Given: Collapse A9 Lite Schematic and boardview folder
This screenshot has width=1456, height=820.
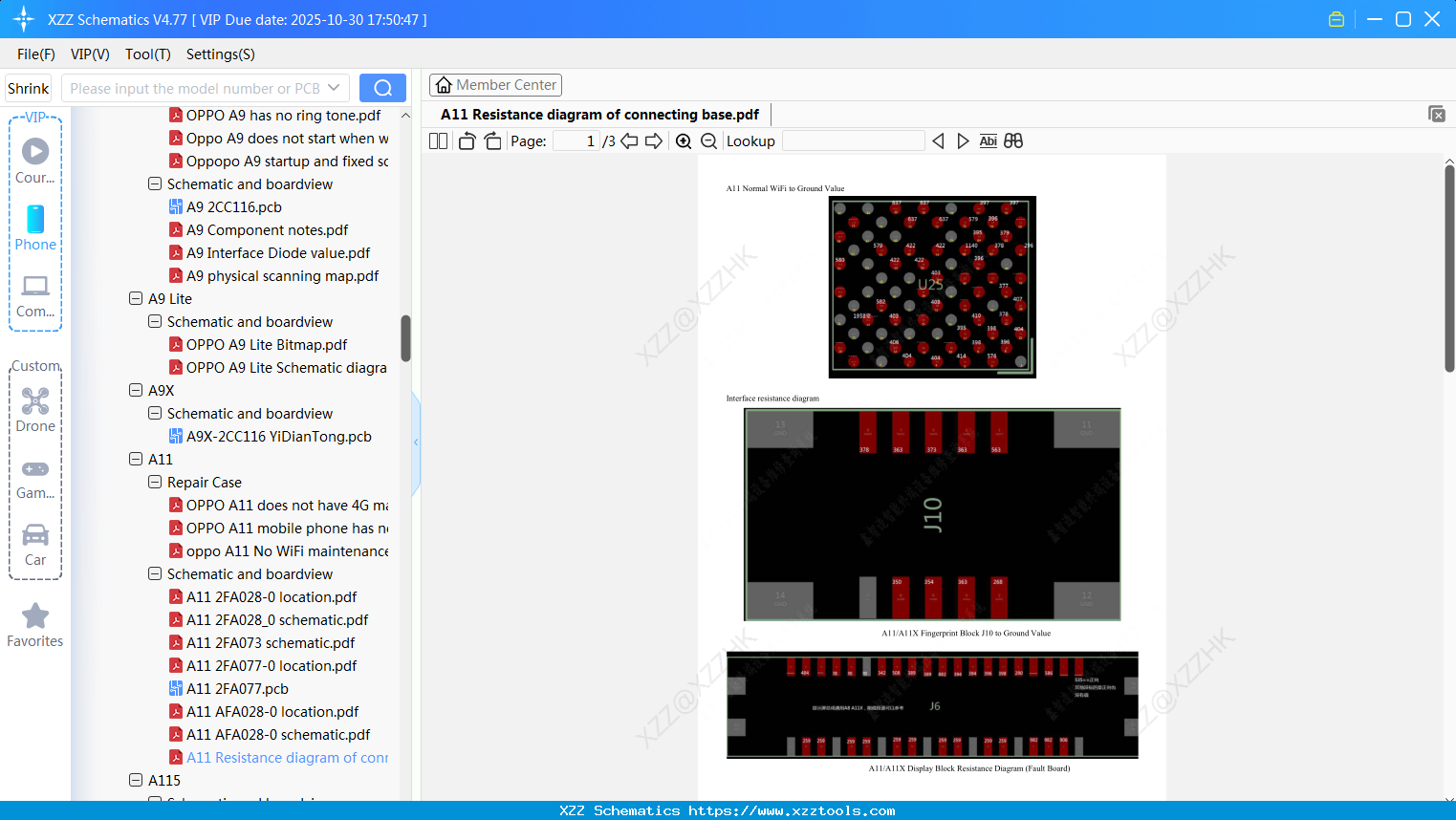Looking at the screenshot, I should [155, 321].
